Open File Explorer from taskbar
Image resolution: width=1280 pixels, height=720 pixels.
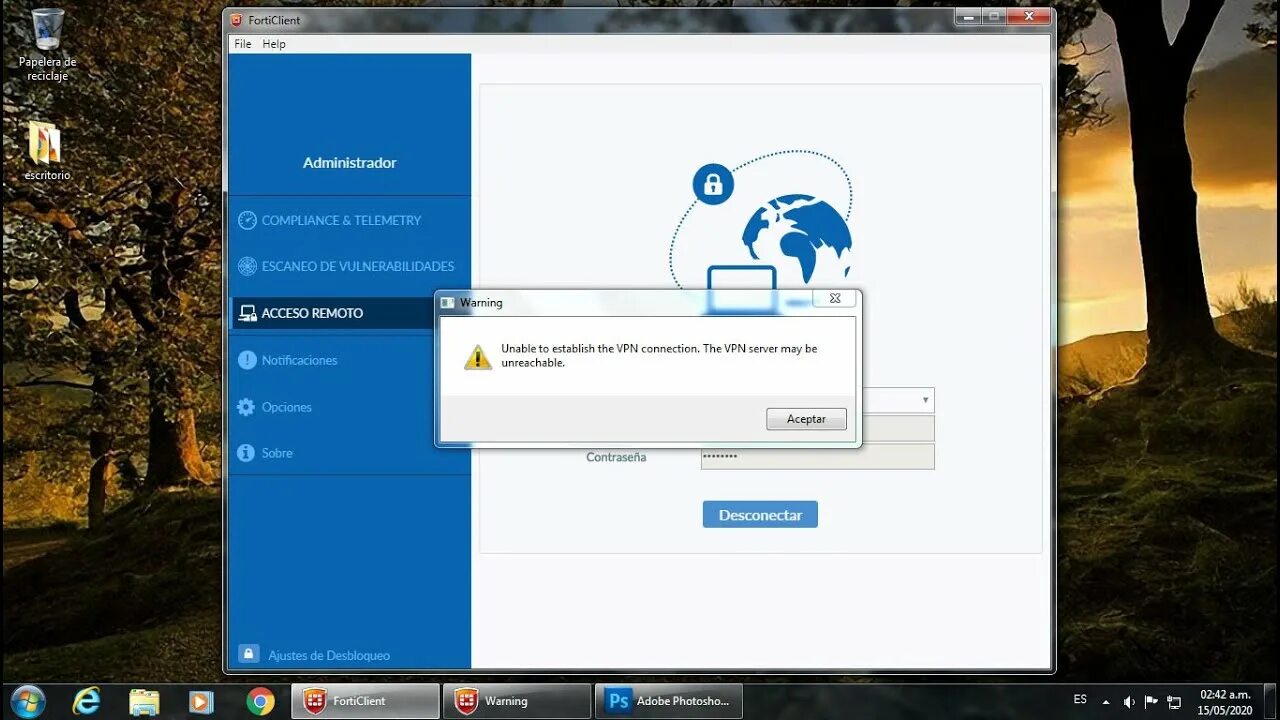point(144,702)
